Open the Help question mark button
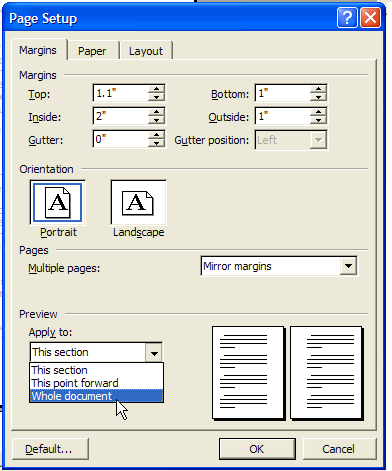392x471 pixels. click(x=347, y=18)
